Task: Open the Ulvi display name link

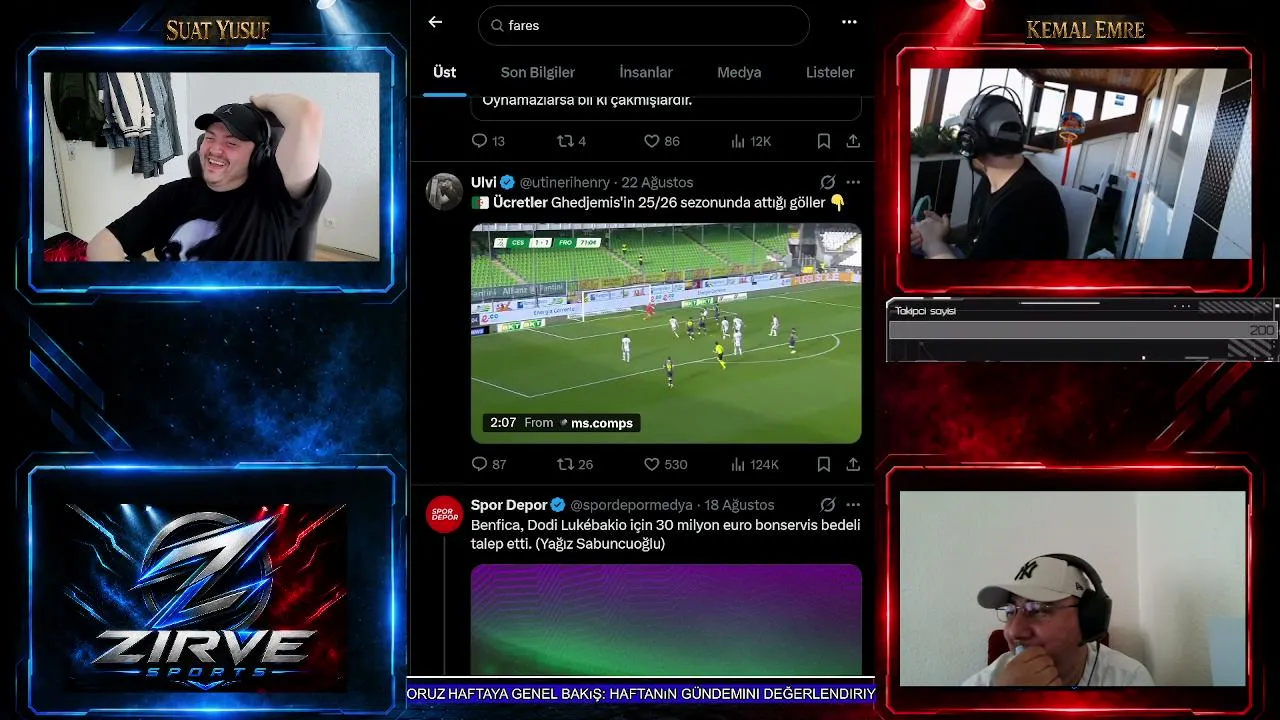Action: click(x=484, y=182)
